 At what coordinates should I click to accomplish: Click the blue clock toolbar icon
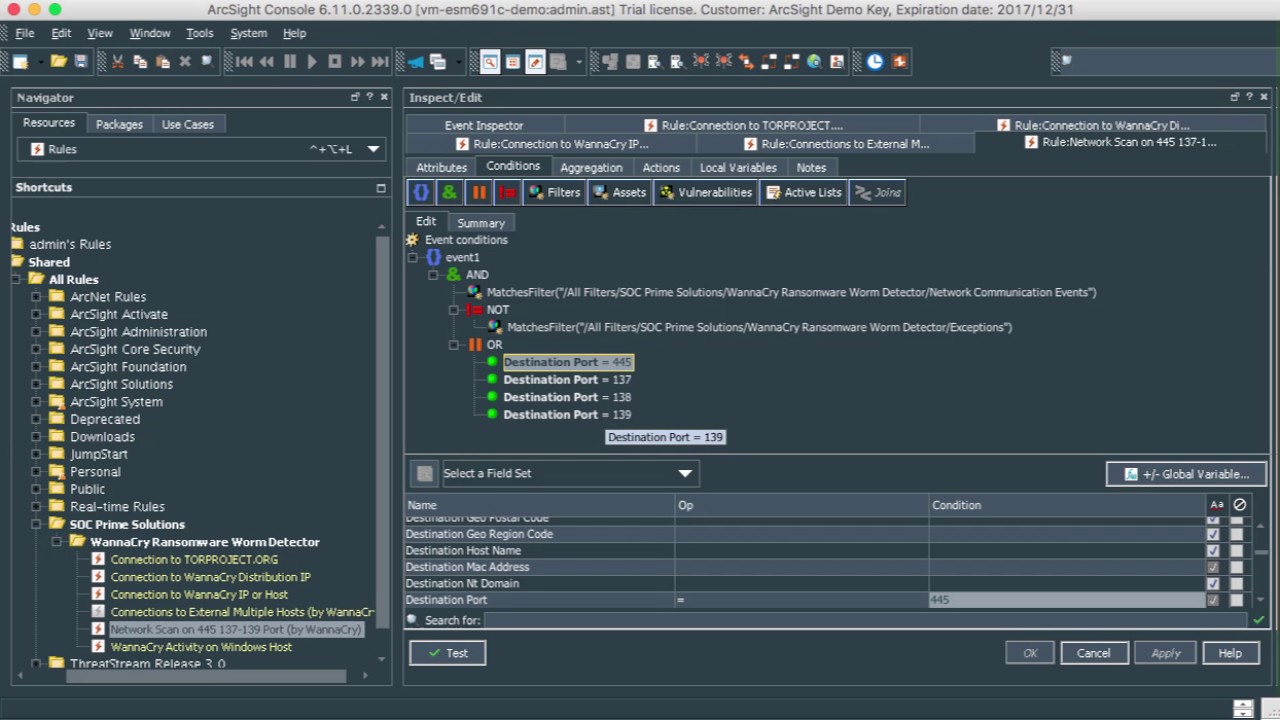(875, 61)
